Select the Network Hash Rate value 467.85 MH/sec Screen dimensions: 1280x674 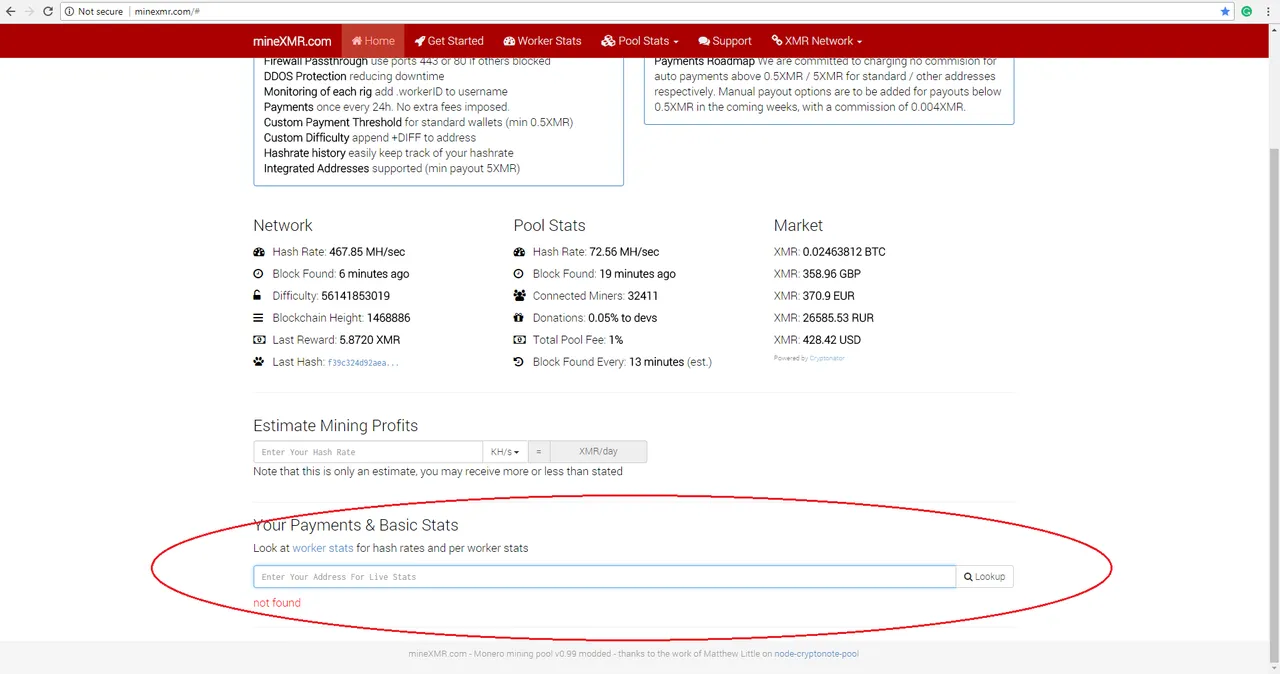click(x=367, y=252)
